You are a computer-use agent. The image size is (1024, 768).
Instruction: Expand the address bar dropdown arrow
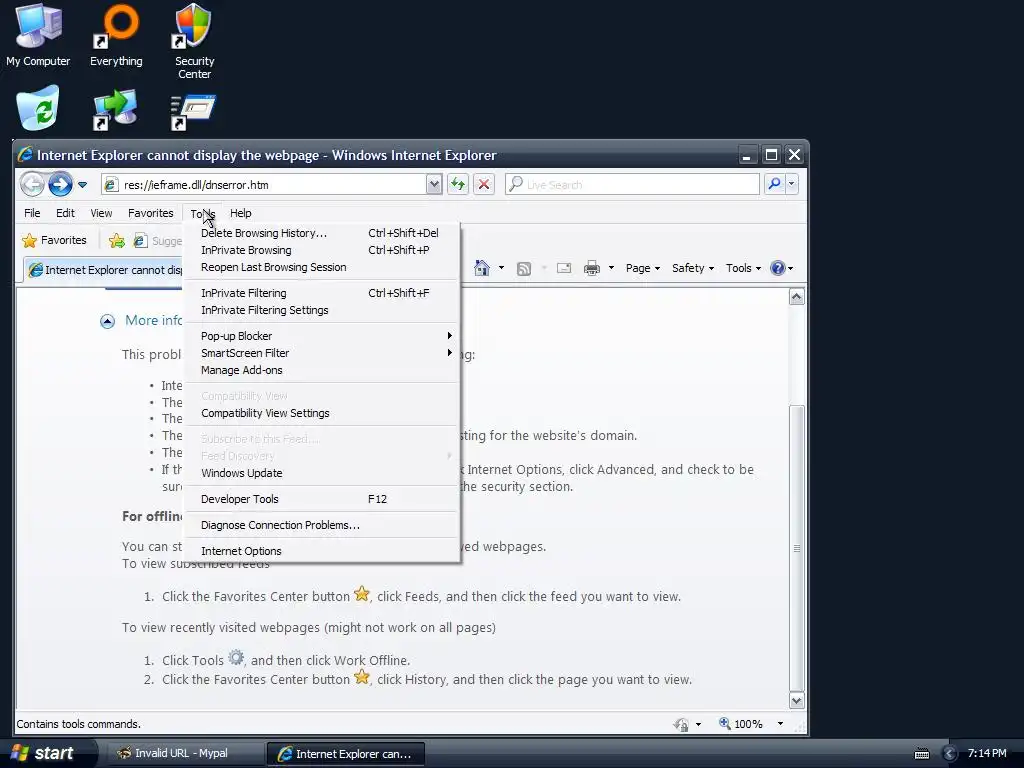coord(434,185)
